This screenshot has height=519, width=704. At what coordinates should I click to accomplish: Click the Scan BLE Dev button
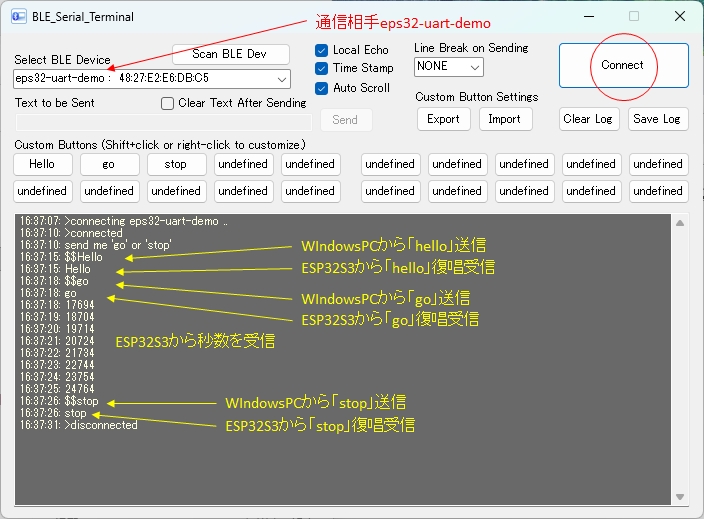(230, 54)
